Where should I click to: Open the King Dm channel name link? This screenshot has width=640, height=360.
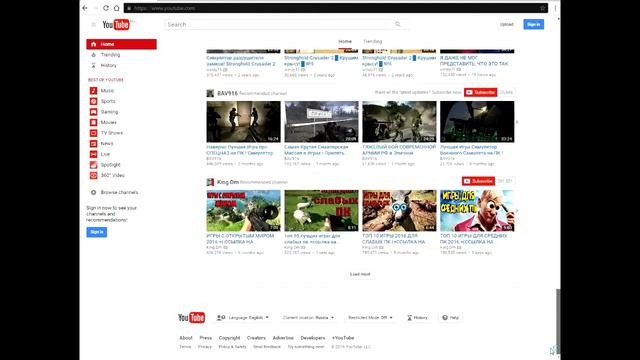228,182
